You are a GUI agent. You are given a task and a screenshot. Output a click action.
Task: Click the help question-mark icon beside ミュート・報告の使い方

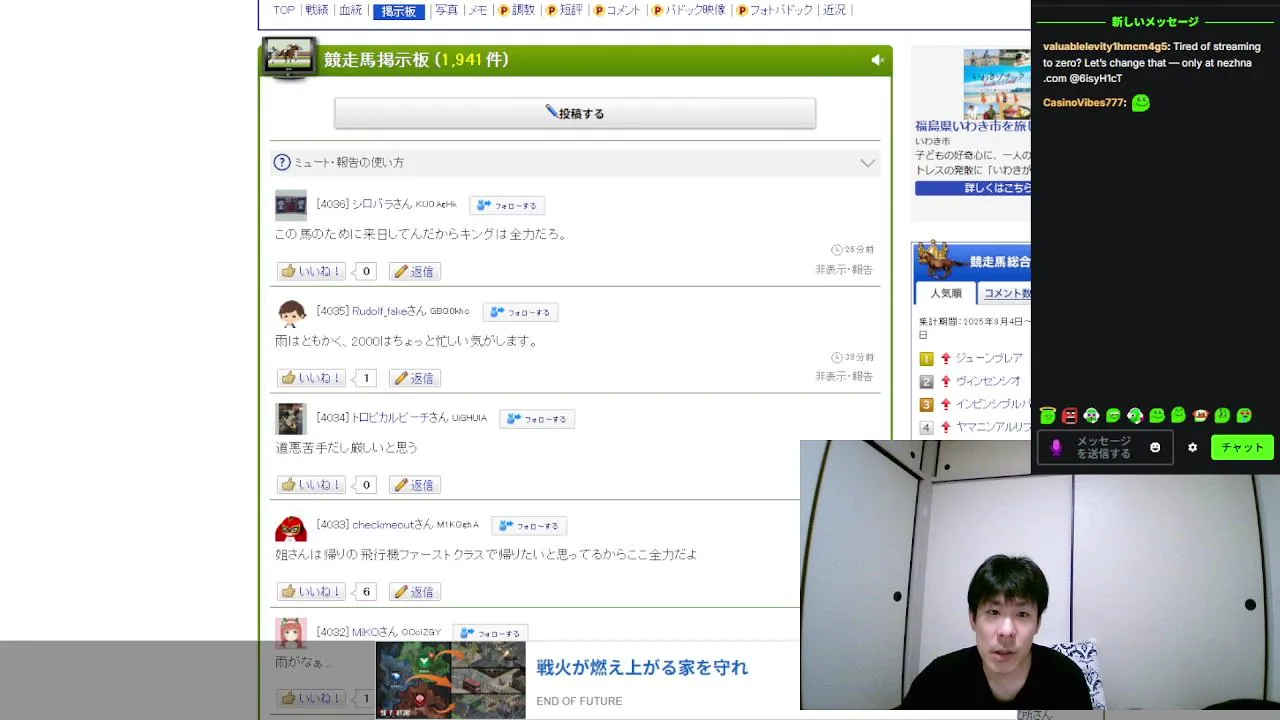pos(282,162)
